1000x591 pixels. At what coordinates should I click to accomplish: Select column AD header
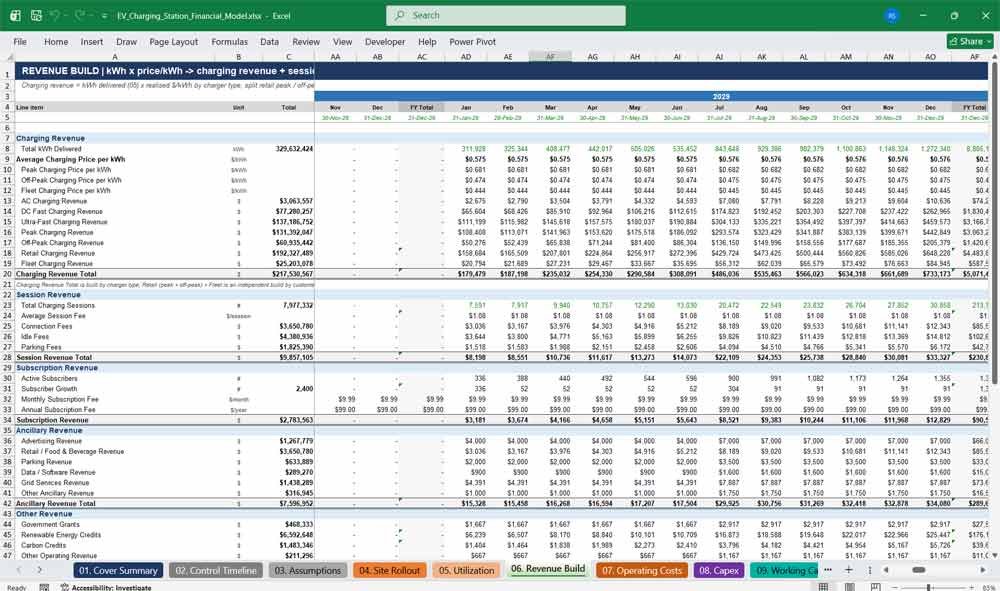pos(466,57)
